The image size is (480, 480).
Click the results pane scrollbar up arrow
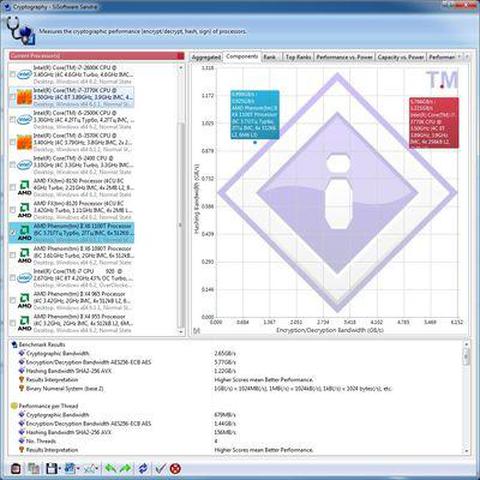(466, 344)
